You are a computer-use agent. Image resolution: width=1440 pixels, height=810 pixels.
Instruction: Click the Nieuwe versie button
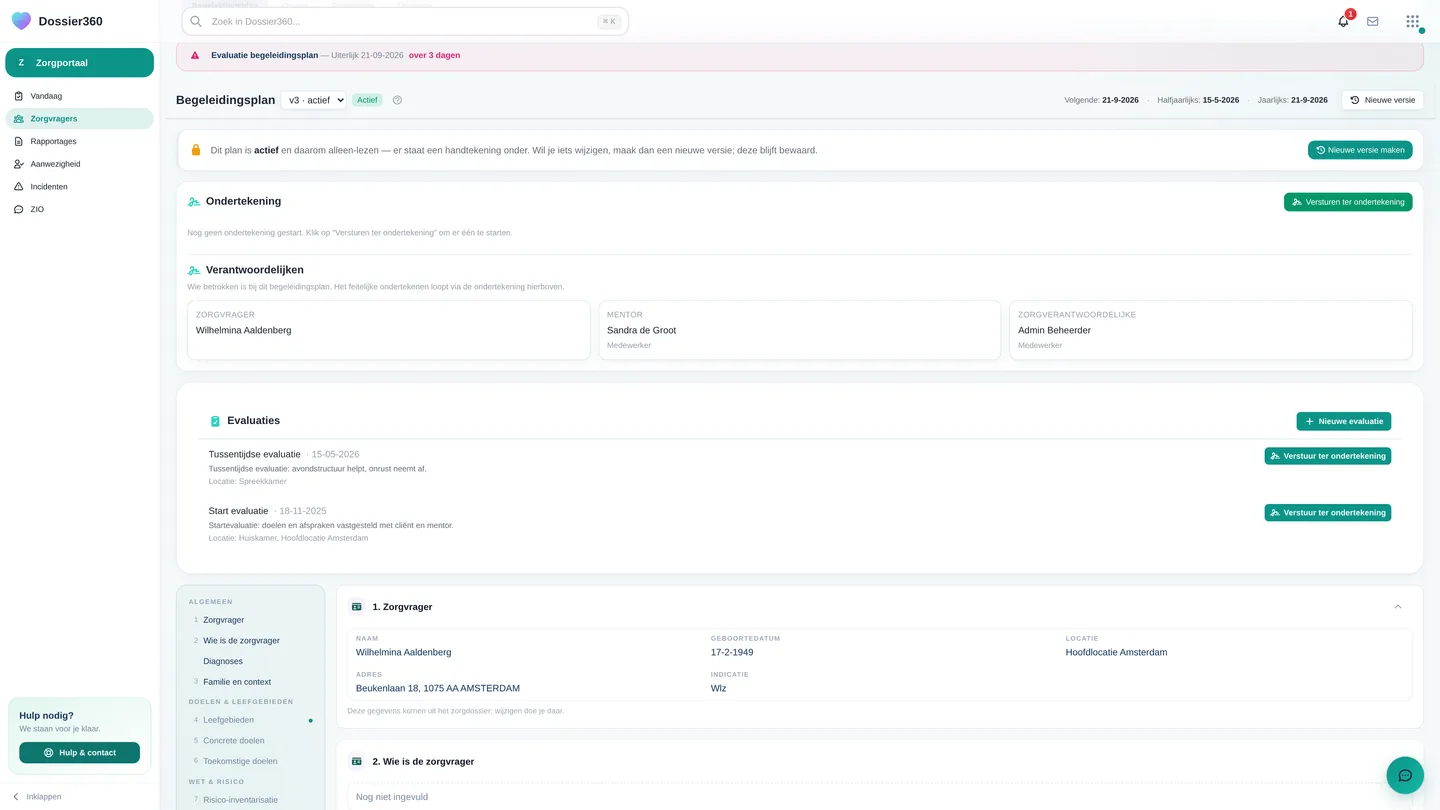[x=1382, y=100]
